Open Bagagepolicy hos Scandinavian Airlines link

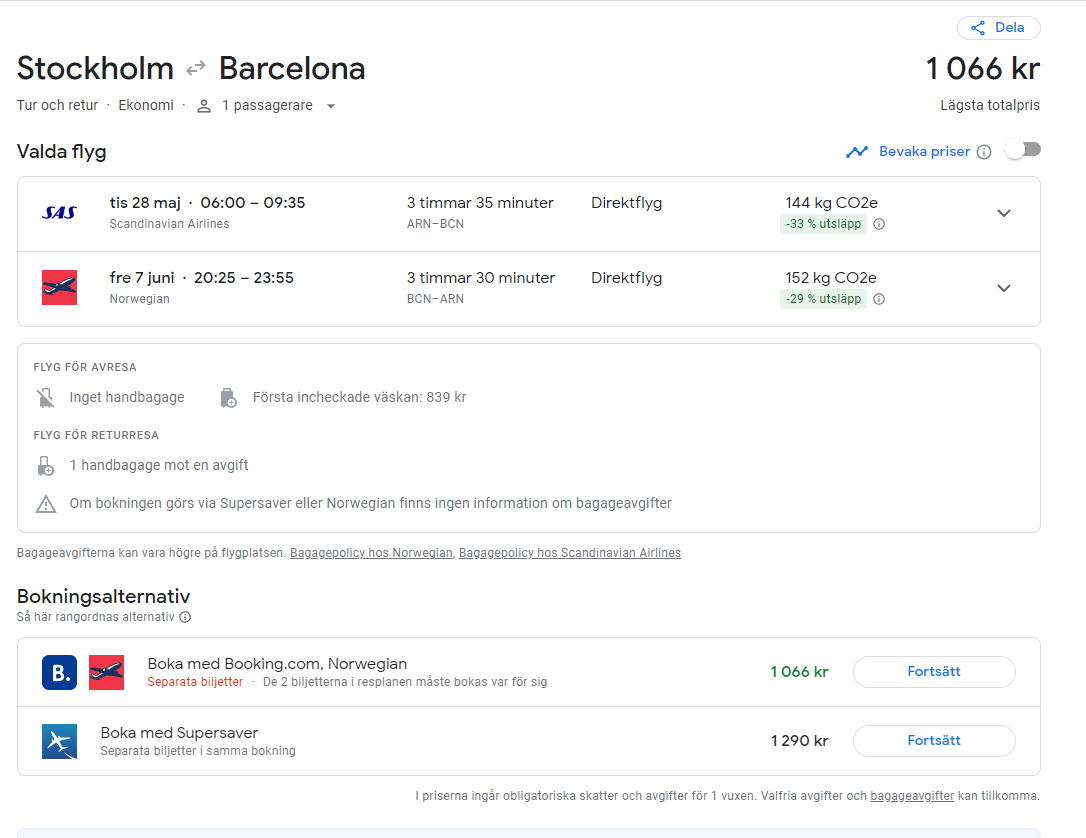[569, 553]
